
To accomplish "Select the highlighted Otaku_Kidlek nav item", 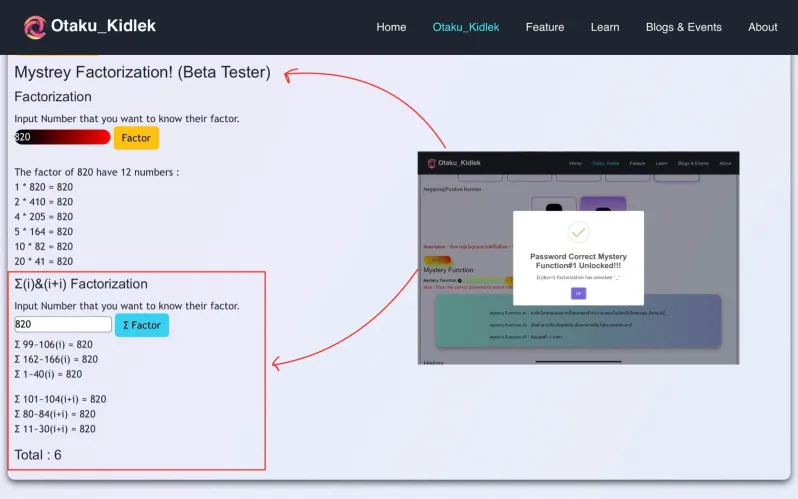I will [x=465, y=27].
